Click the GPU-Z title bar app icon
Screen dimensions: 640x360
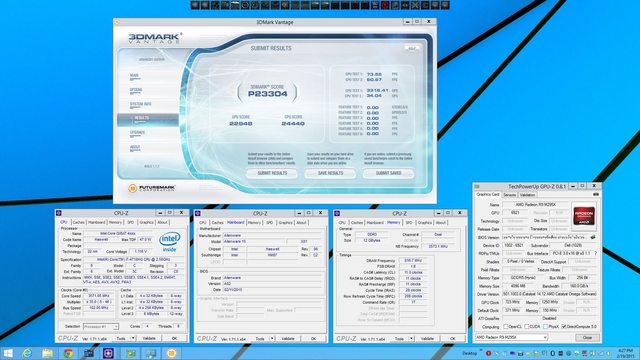(x=477, y=186)
